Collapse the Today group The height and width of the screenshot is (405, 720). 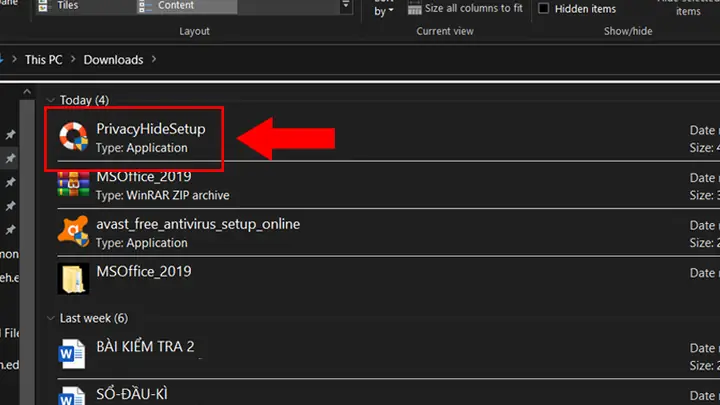point(51,100)
